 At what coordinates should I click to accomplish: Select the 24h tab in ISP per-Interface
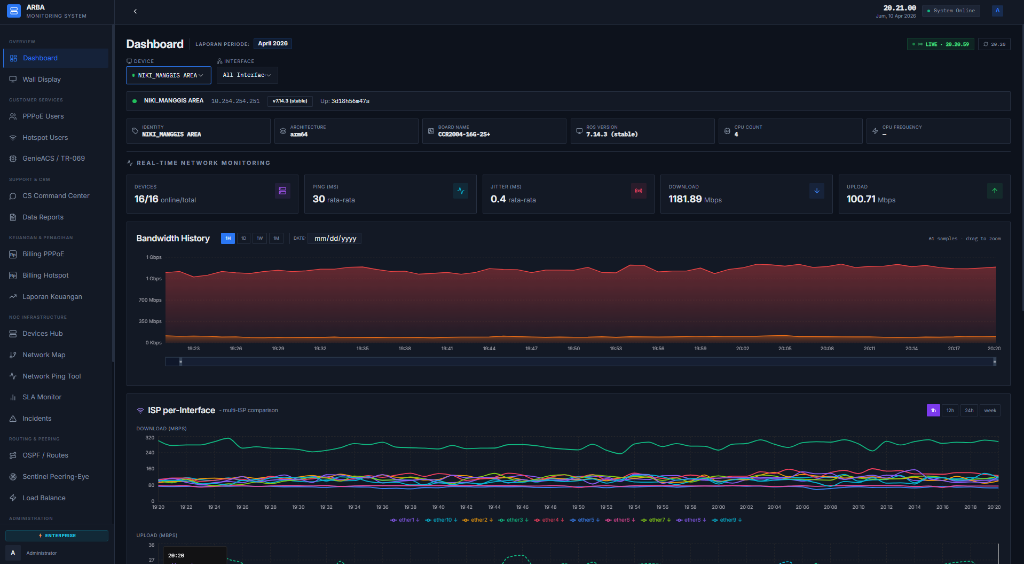click(x=969, y=411)
